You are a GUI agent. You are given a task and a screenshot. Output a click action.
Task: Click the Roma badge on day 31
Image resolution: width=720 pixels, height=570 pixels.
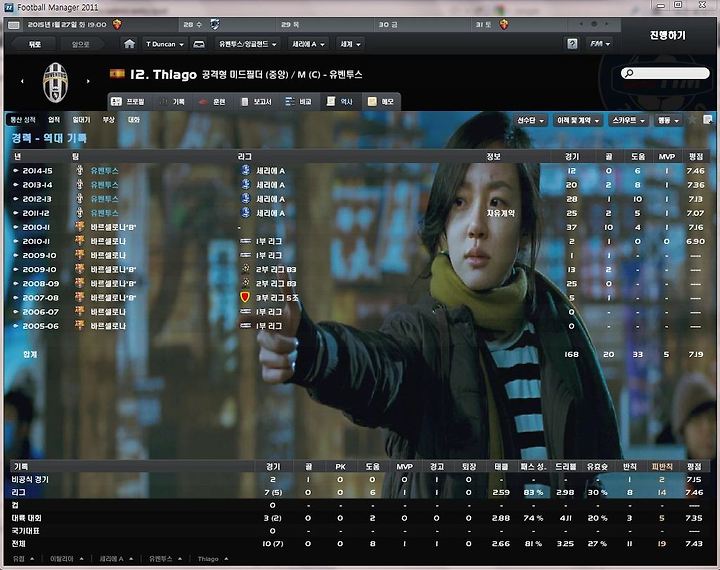point(504,24)
